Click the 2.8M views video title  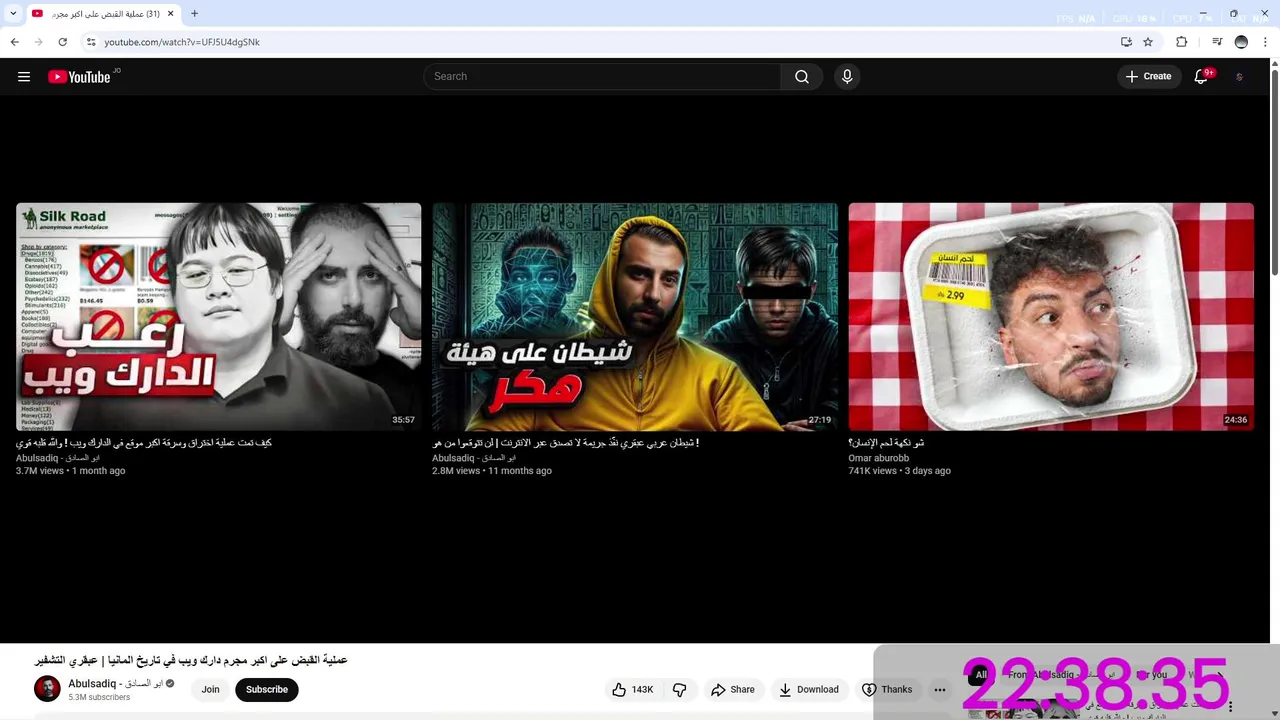click(x=565, y=442)
